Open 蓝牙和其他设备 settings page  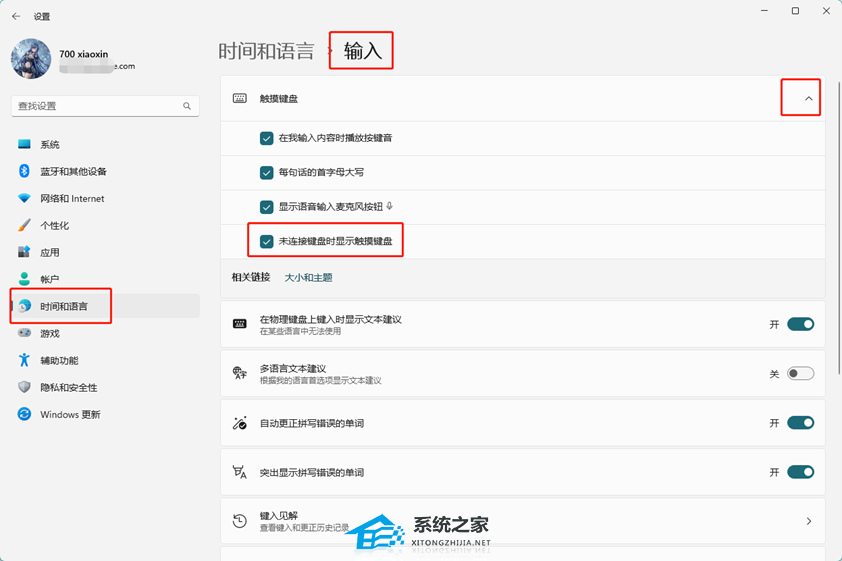pos(105,171)
